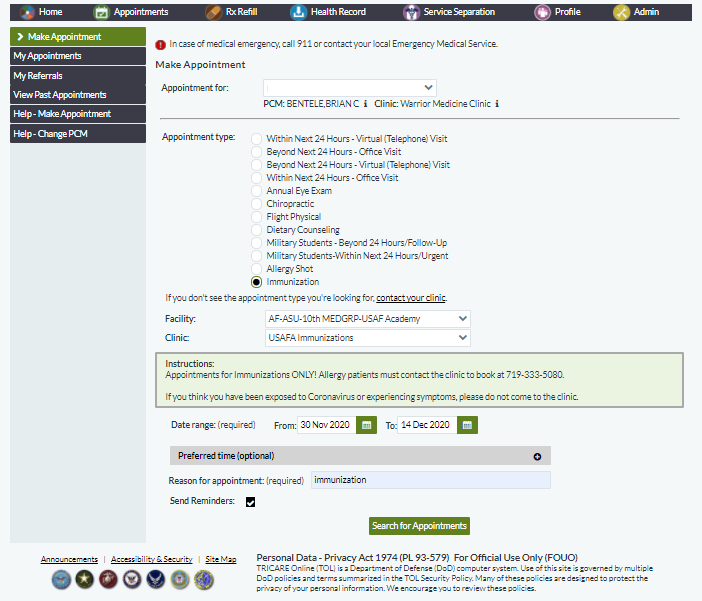702x601 pixels.
Task: Open My Referrals in the sidebar
Action: point(78,76)
